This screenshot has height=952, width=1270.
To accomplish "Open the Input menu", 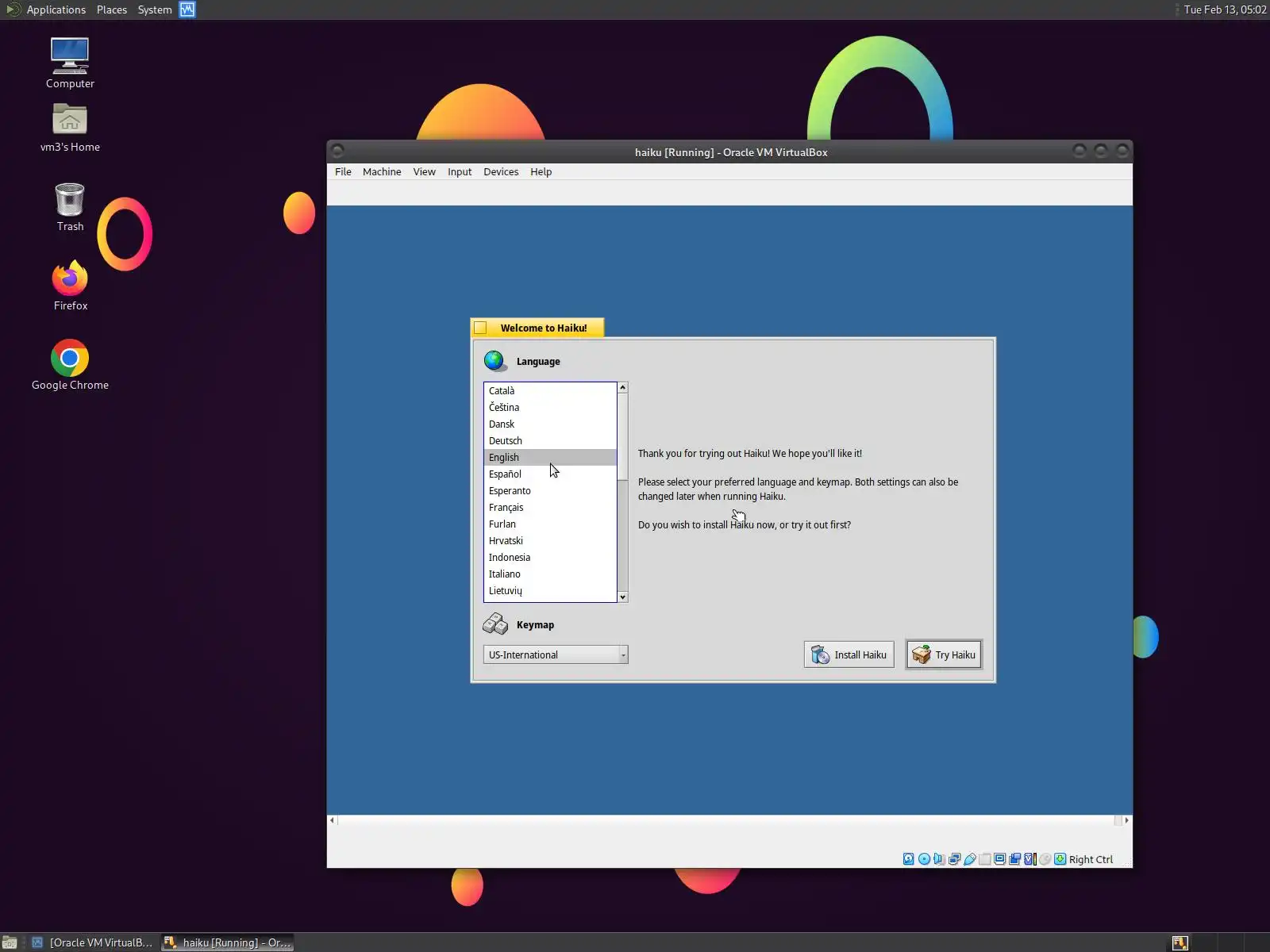I will click(x=460, y=171).
